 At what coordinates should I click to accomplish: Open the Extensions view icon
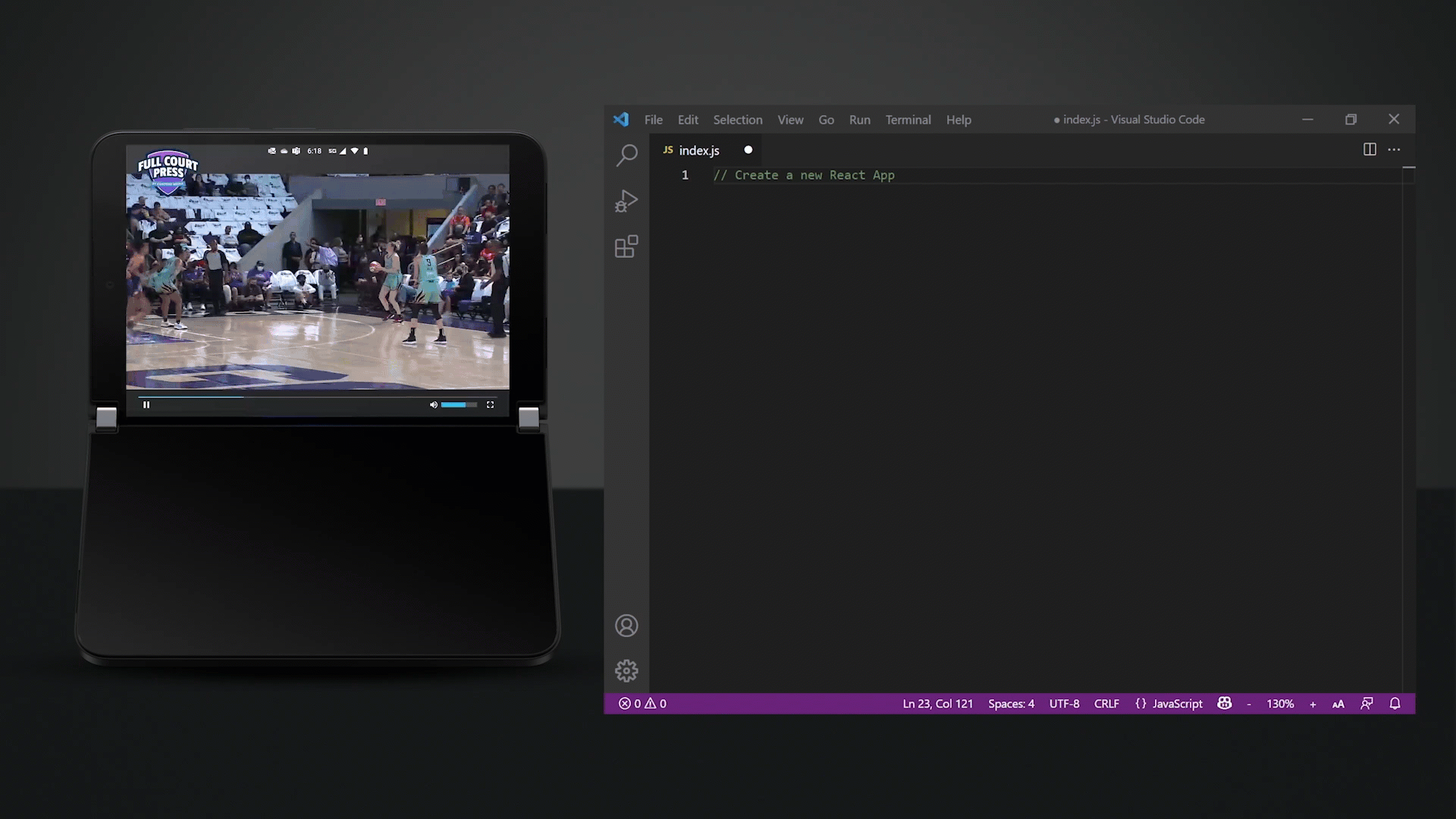pos(626,246)
